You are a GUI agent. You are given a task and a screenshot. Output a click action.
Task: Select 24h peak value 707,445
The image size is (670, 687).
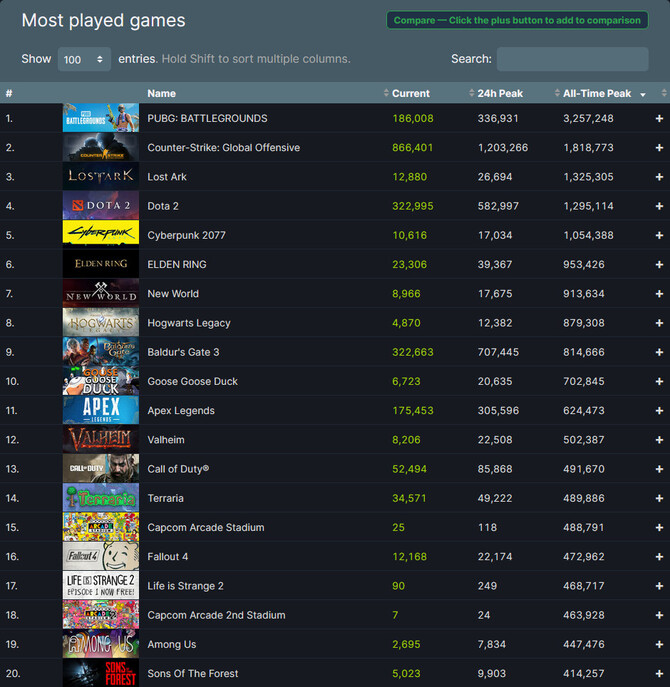tap(498, 352)
